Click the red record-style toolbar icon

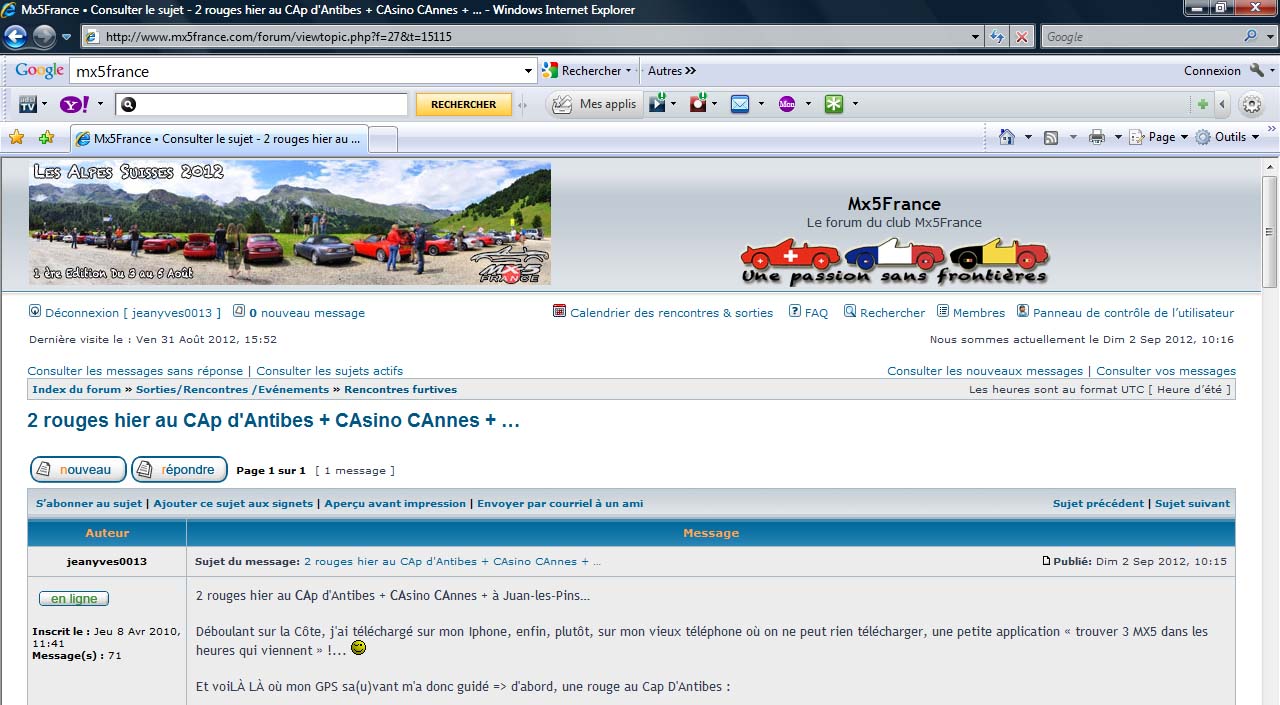(698, 103)
